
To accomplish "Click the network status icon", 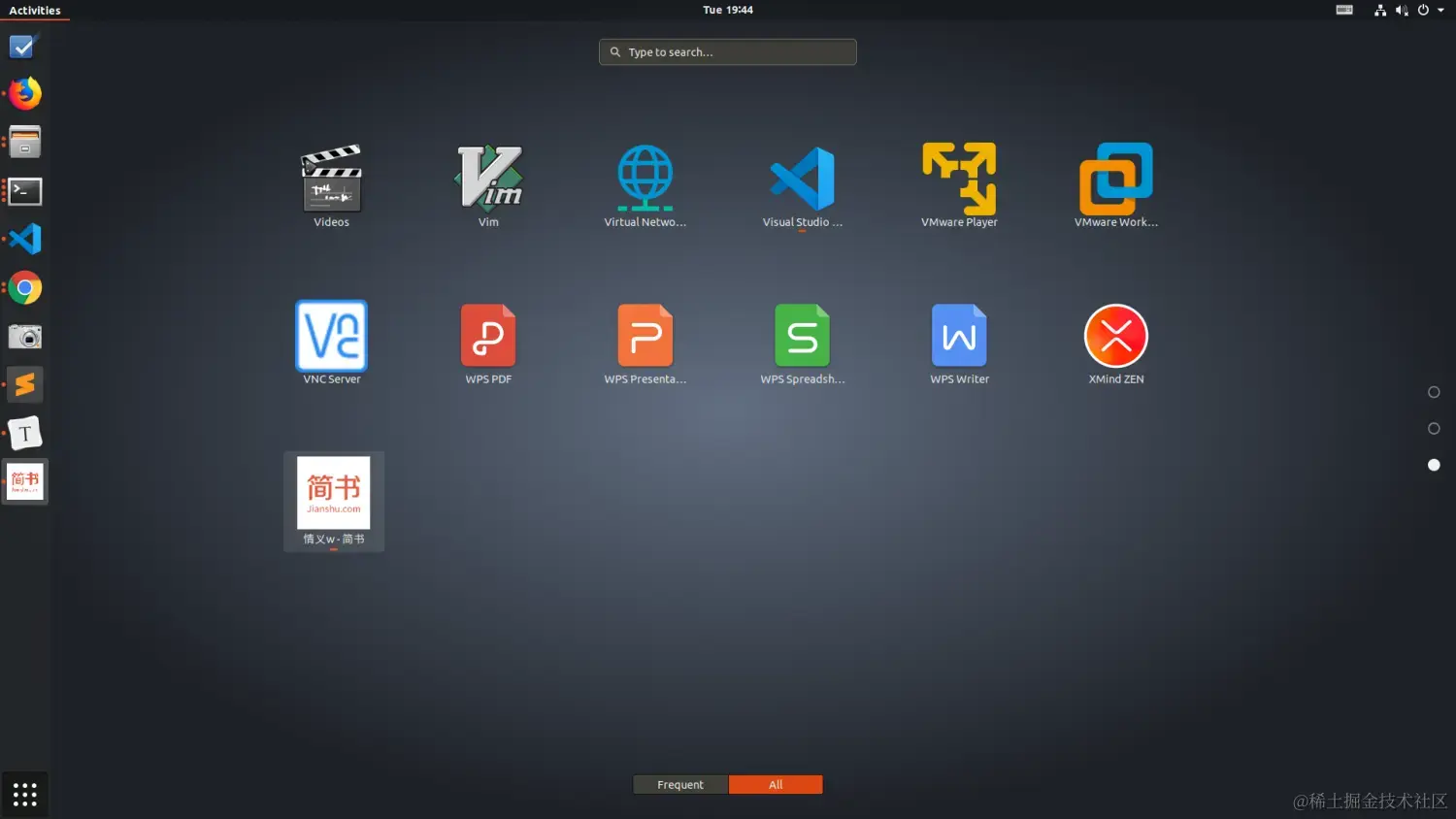I will (x=1380, y=10).
